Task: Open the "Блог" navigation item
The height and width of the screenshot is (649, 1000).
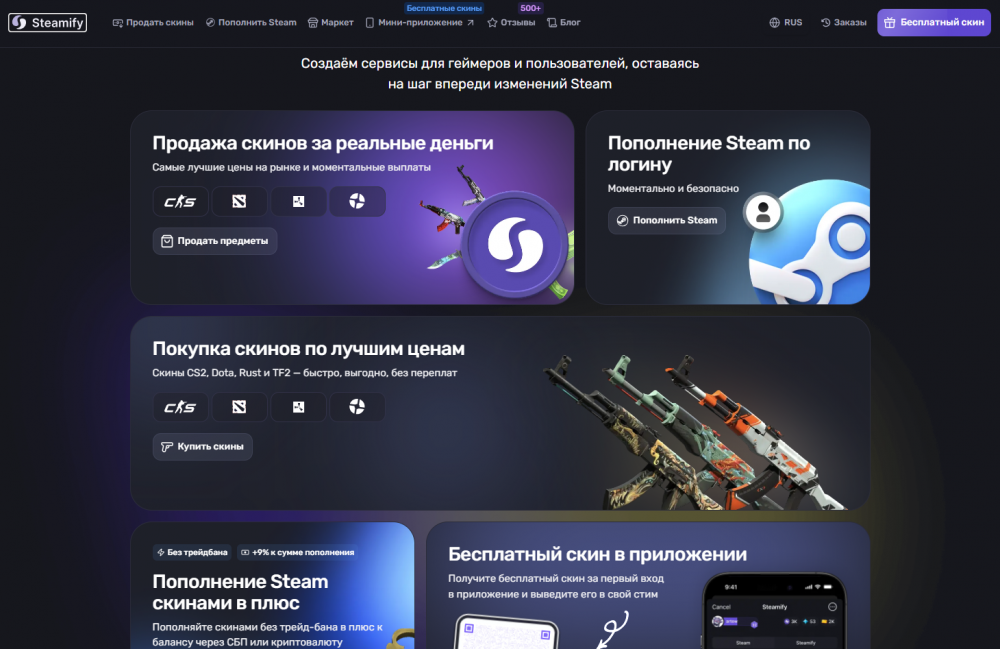Action: pyautogui.click(x=564, y=22)
